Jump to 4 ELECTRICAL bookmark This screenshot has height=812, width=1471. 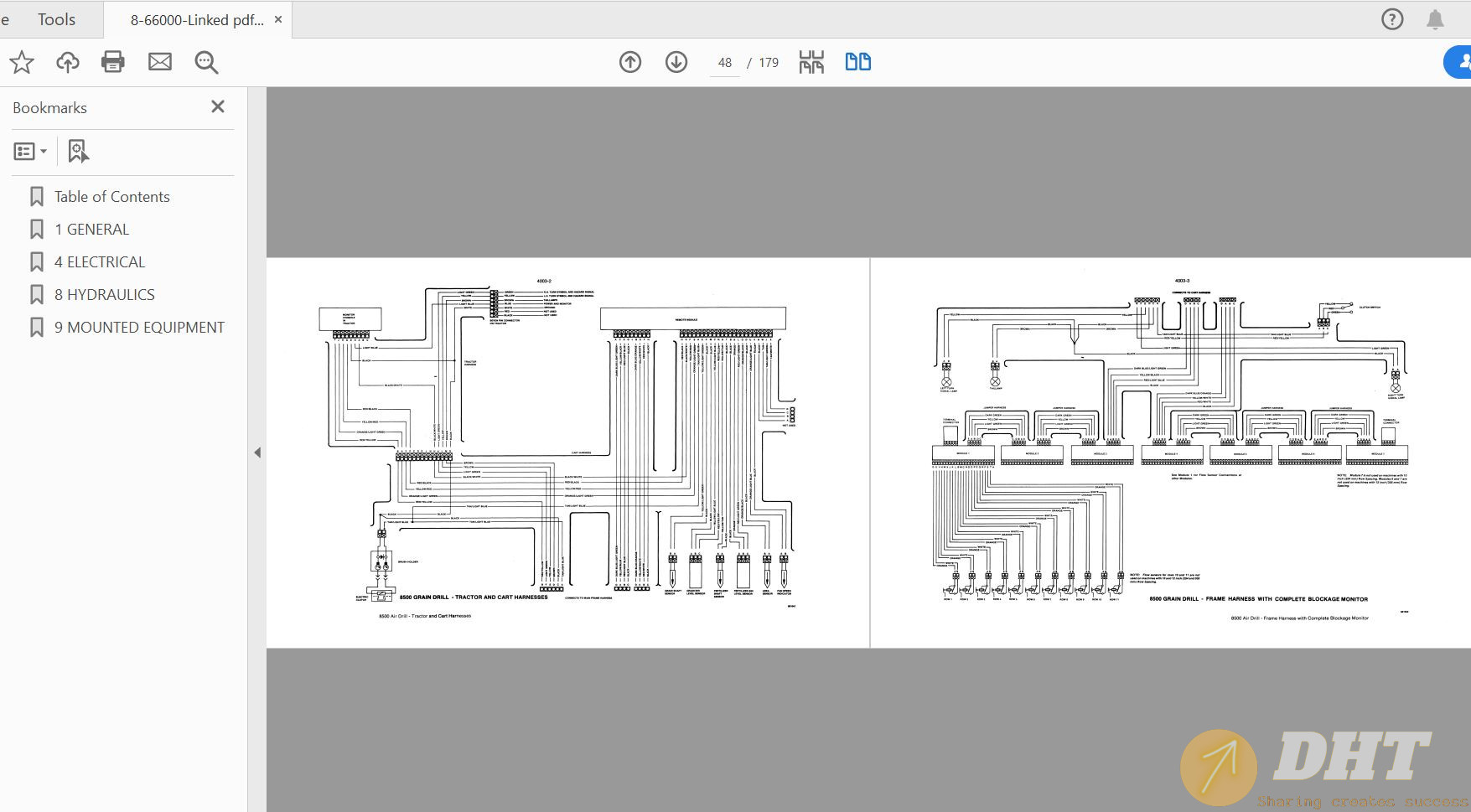(100, 261)
